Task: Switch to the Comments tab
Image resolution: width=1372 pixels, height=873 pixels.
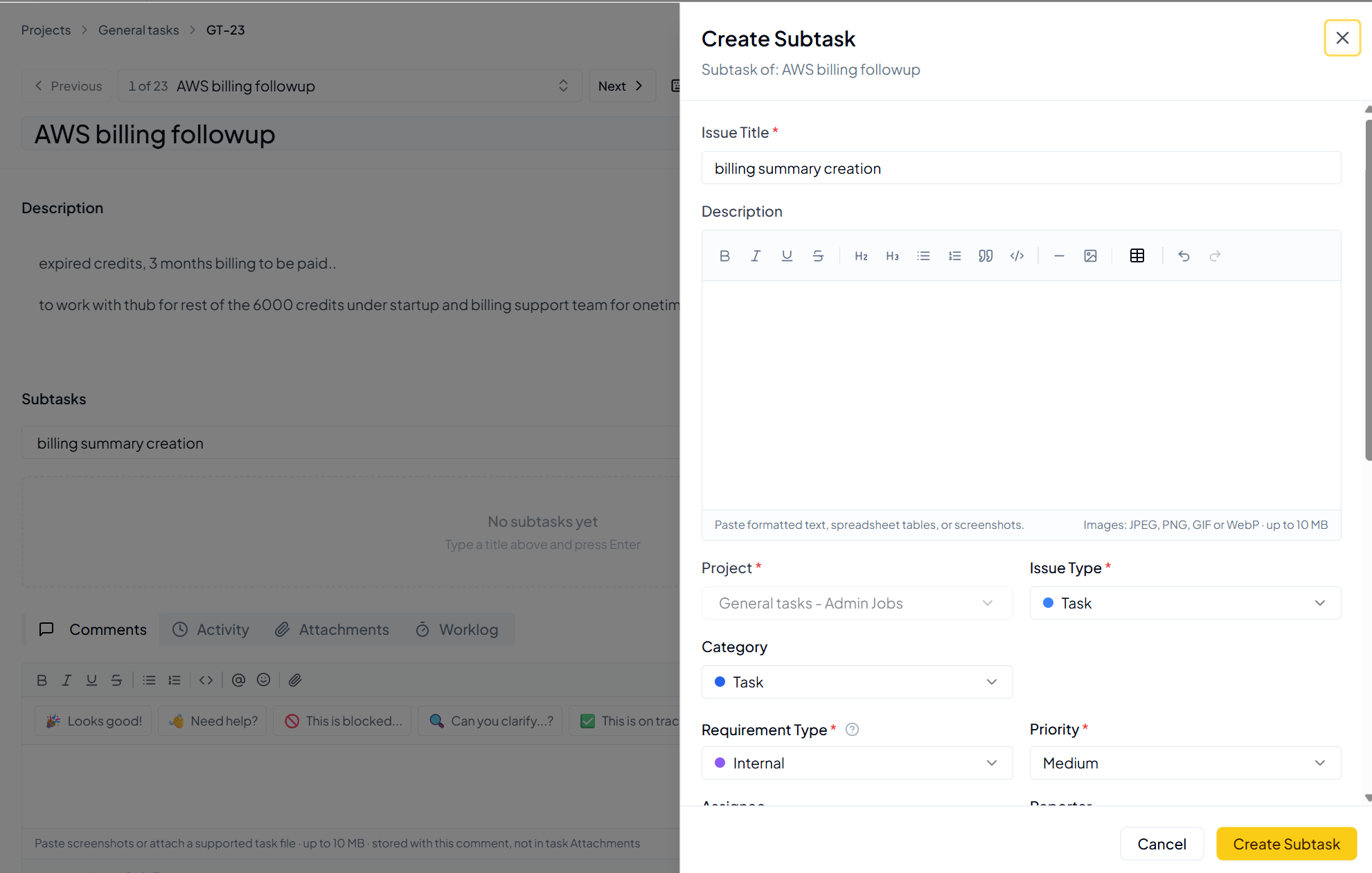Action: click(93, 630)
